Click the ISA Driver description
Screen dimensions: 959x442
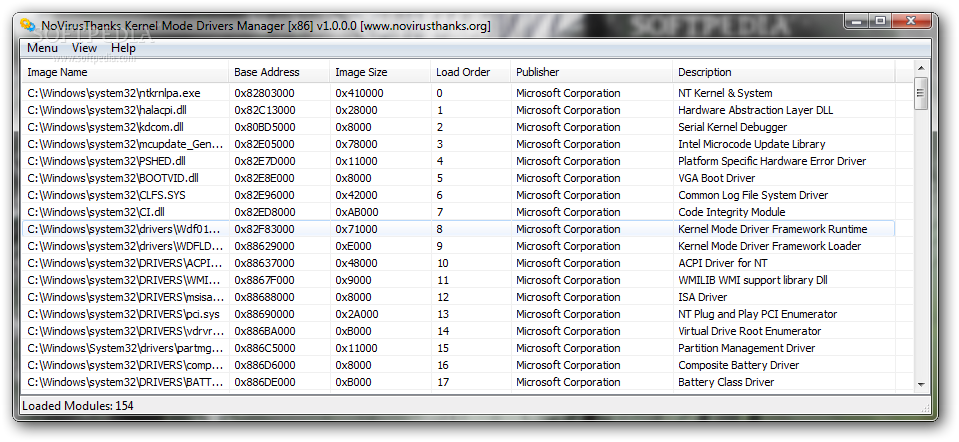pos(703,297)
